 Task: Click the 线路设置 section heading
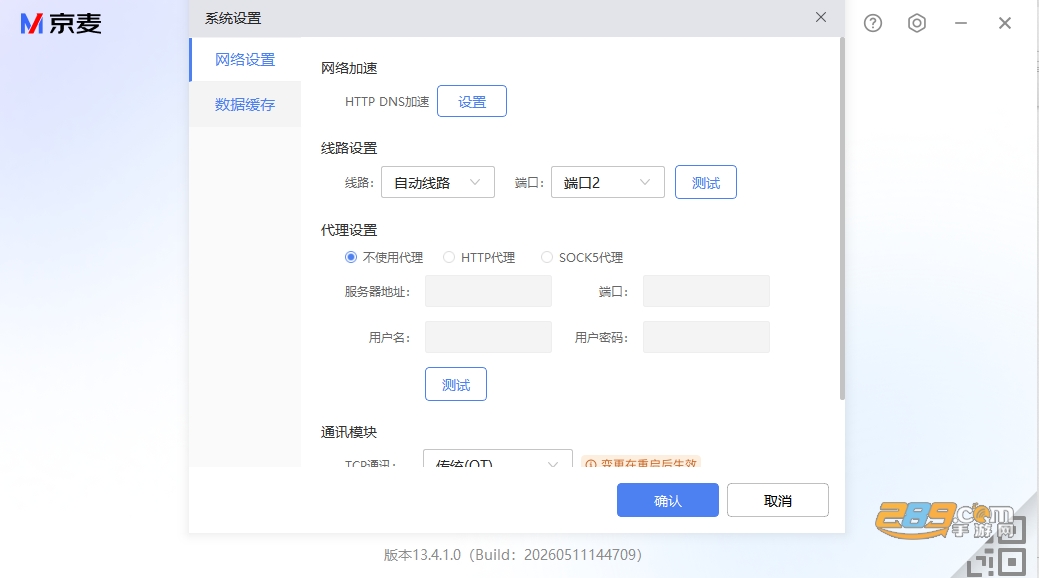click(349, 148)
